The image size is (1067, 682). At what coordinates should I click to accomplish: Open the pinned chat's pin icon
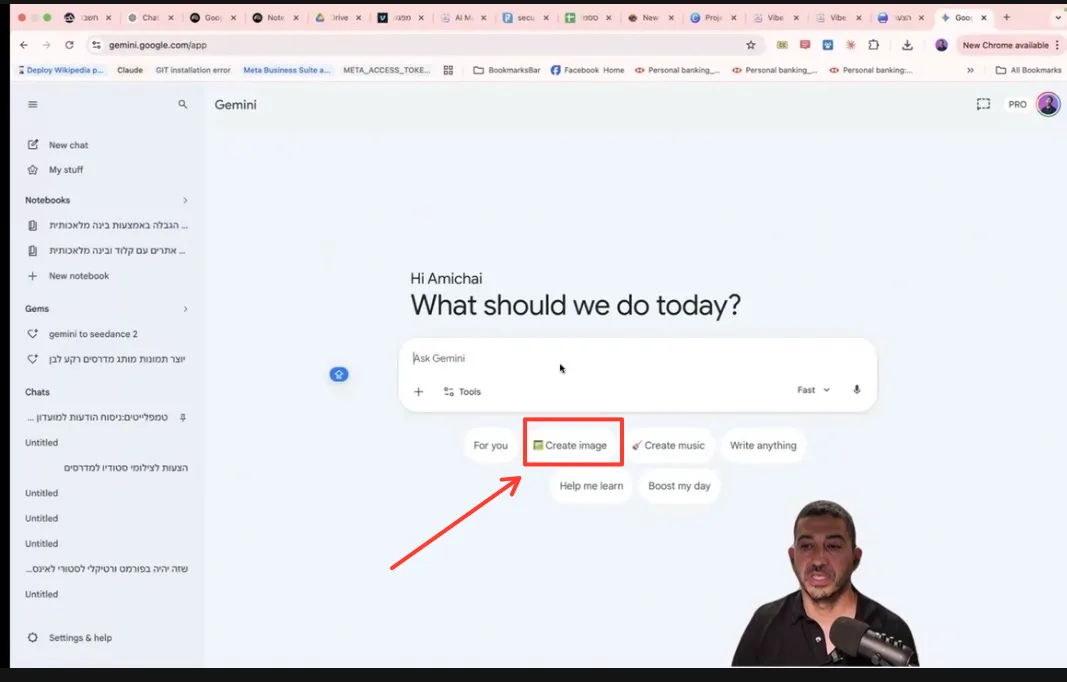point(182,417)
